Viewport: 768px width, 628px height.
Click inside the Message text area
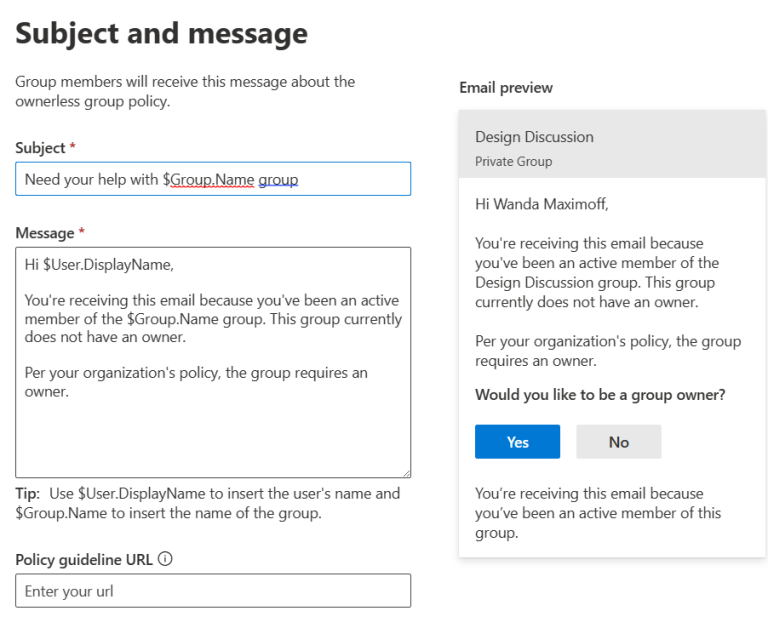click(213, 362)
